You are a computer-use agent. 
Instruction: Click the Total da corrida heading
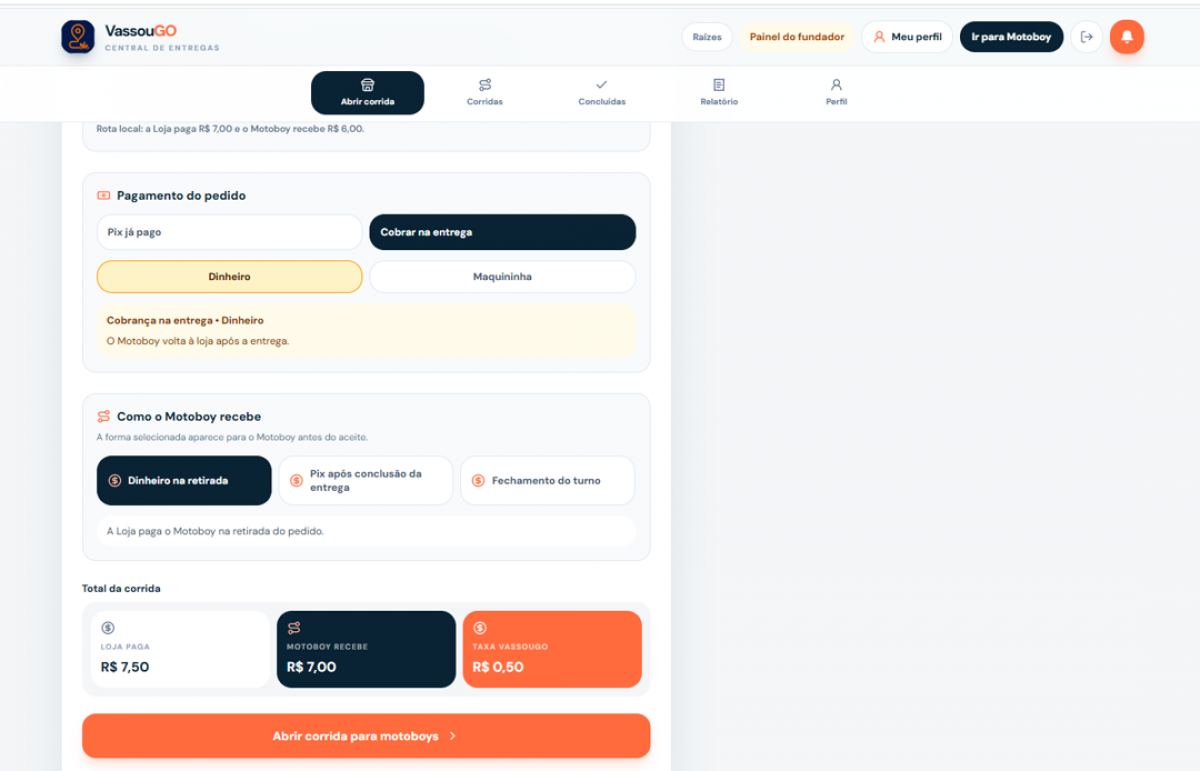[121, 588]
